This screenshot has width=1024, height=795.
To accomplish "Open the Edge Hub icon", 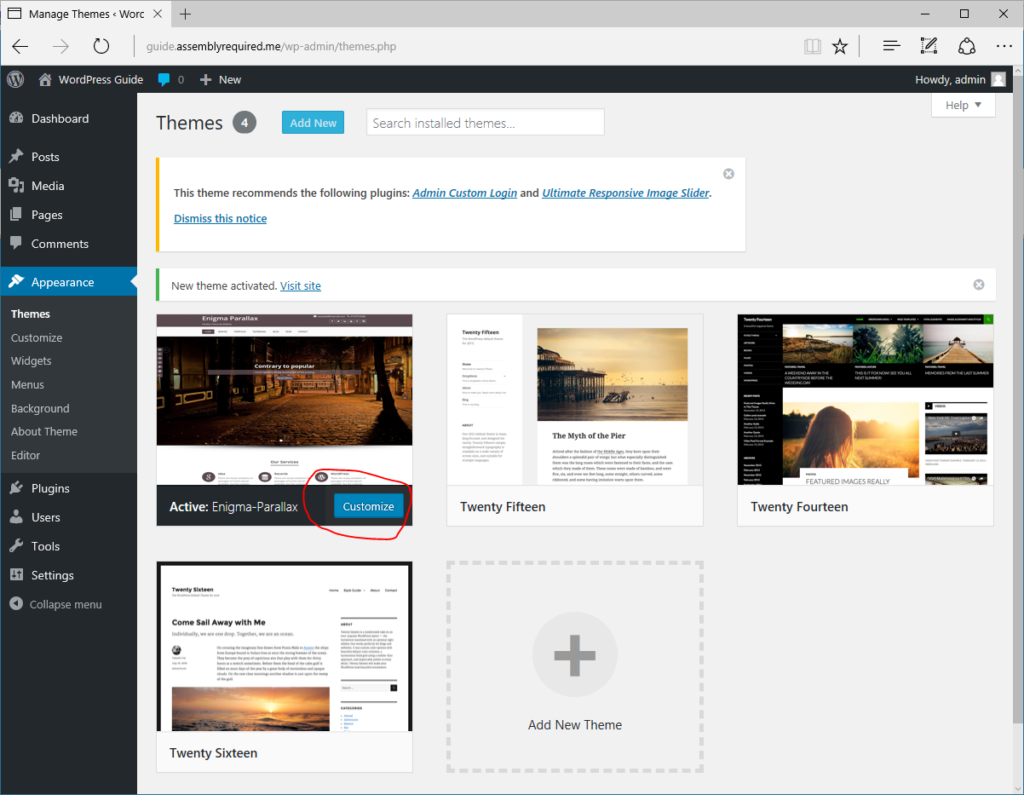I will click(891, 46).
